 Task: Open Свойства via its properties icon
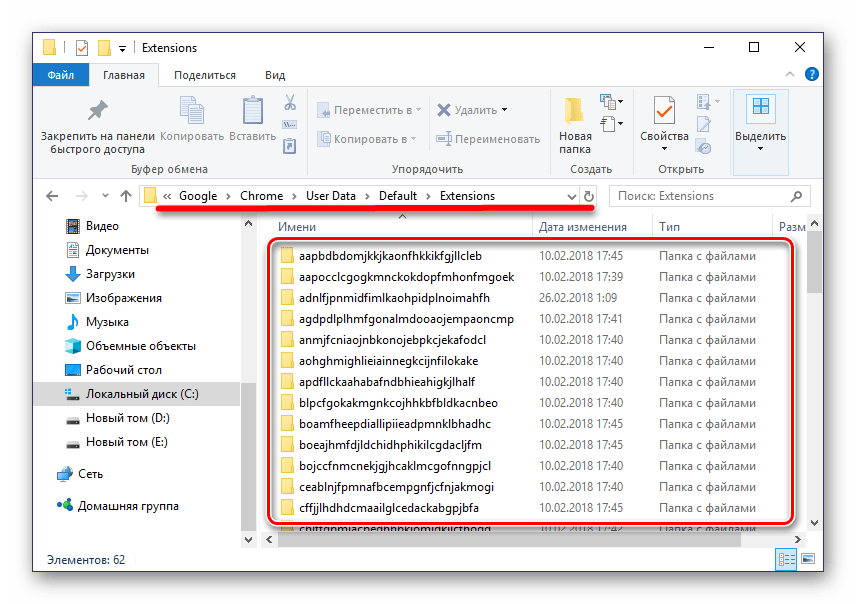663,112
